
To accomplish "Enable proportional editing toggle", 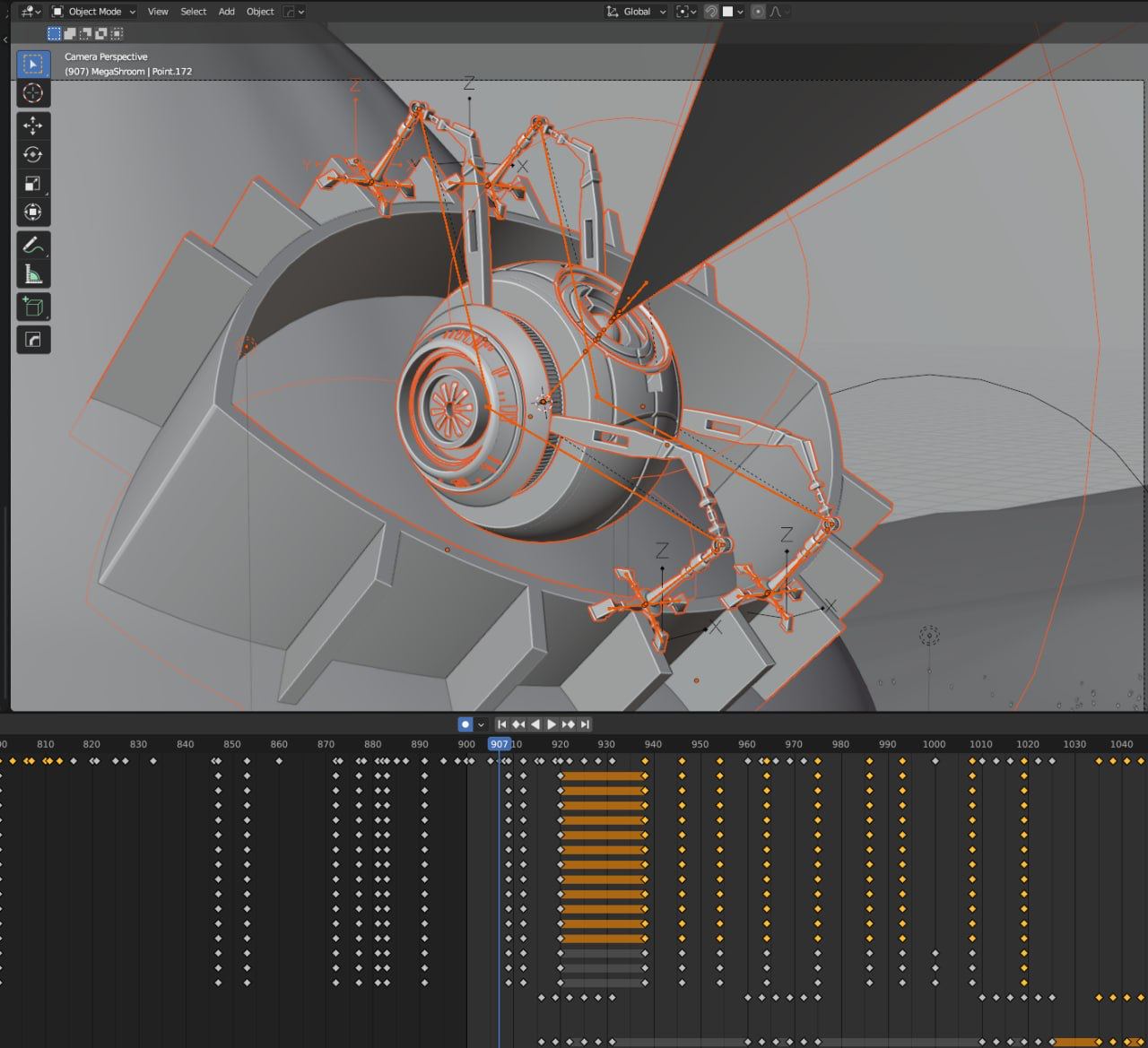I will (x=758, y=12).
